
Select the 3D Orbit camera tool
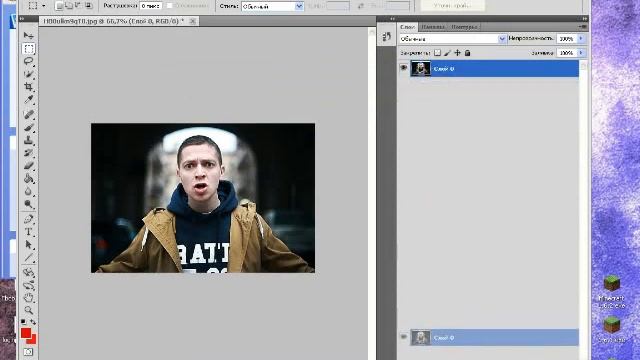[28, 285]
